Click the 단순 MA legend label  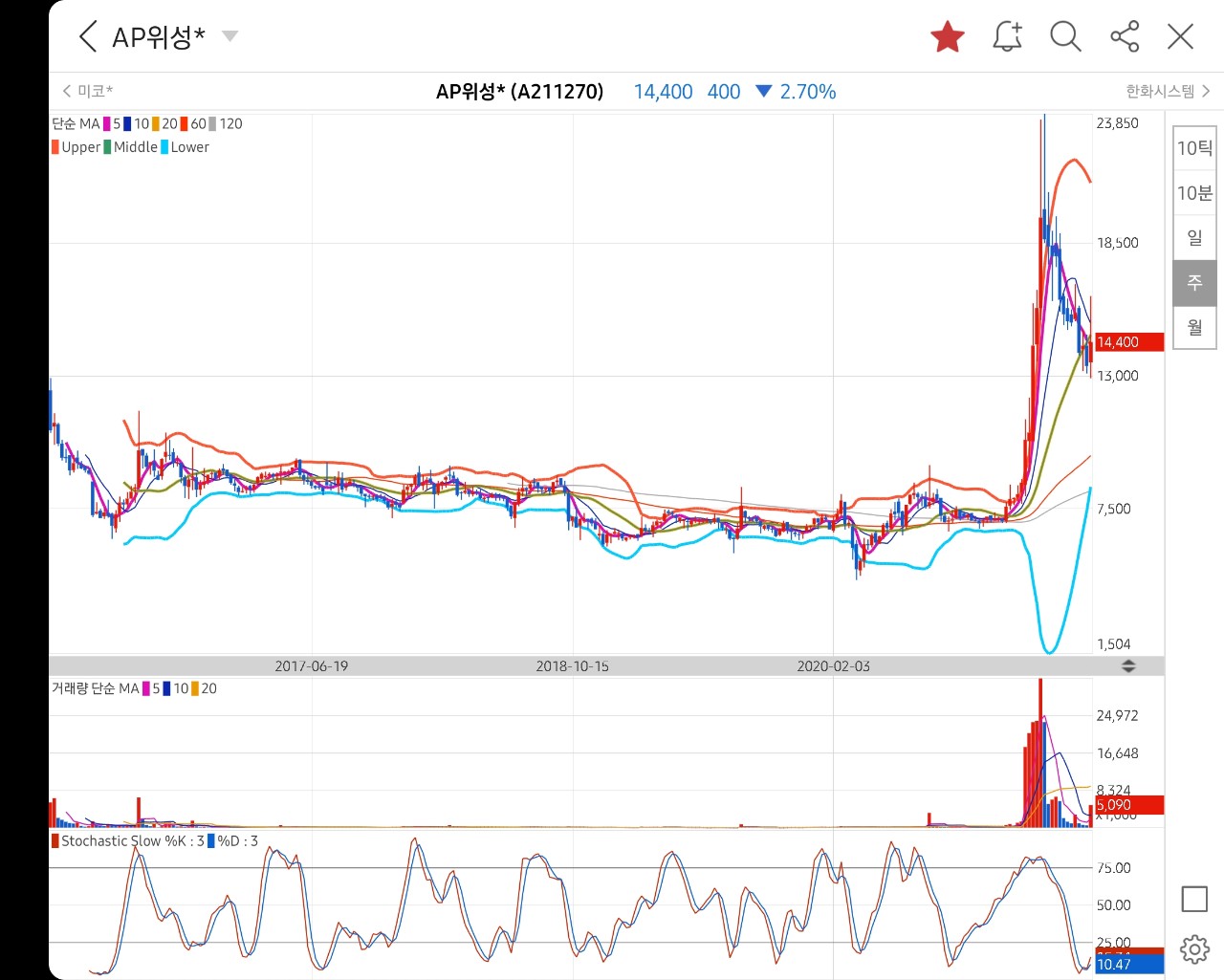point(76,124)
